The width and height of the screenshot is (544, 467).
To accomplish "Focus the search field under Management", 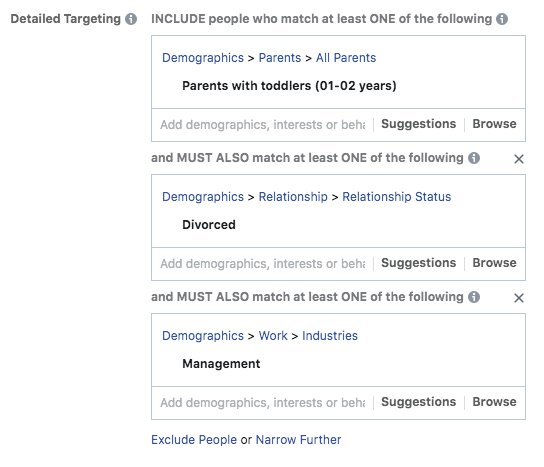I will (x=263, y=403).
